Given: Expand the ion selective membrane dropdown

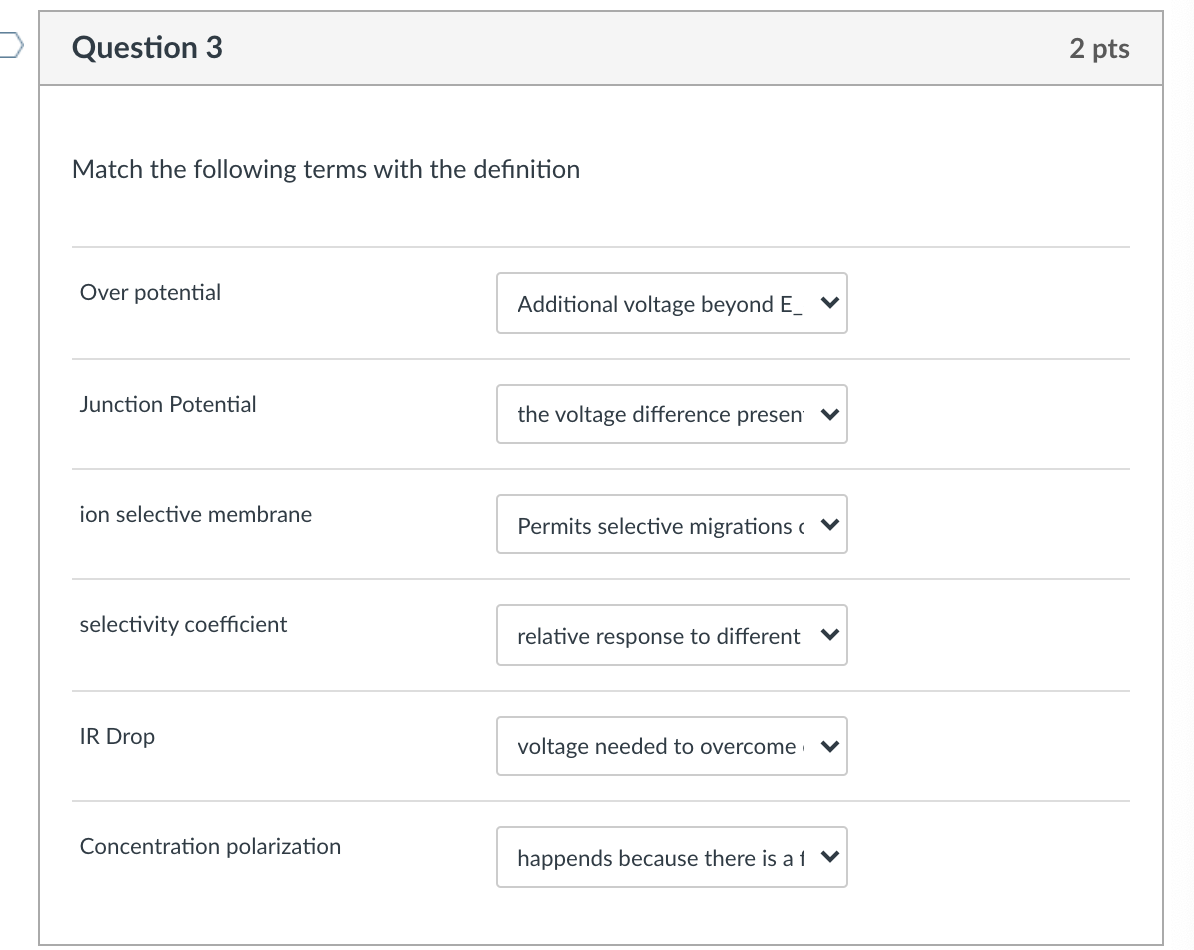Looking at the screenshot, I should (672, 524).
